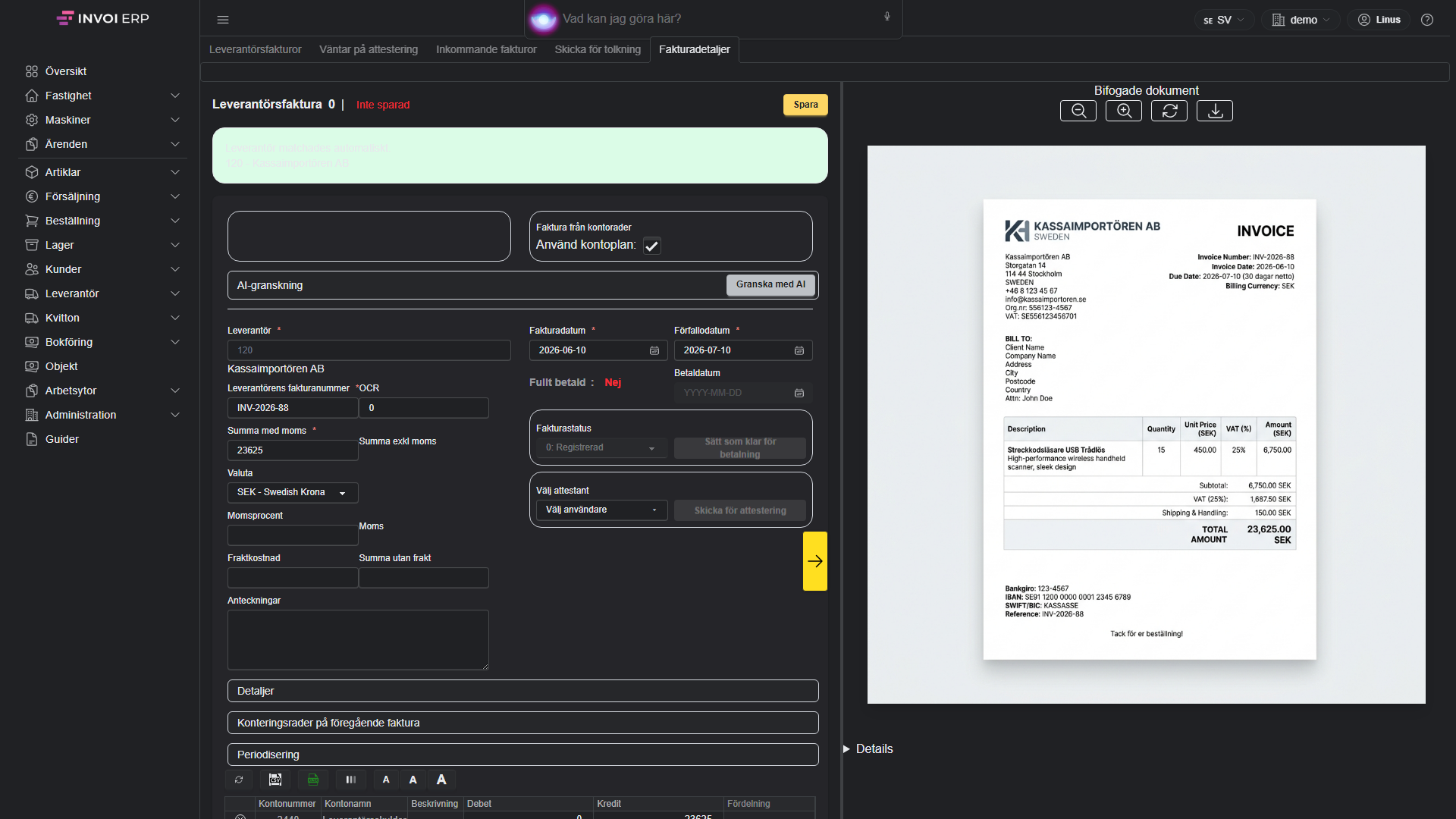Open the demo company selector
The height and width of the screenshot is (819, 1456).
1301,20
